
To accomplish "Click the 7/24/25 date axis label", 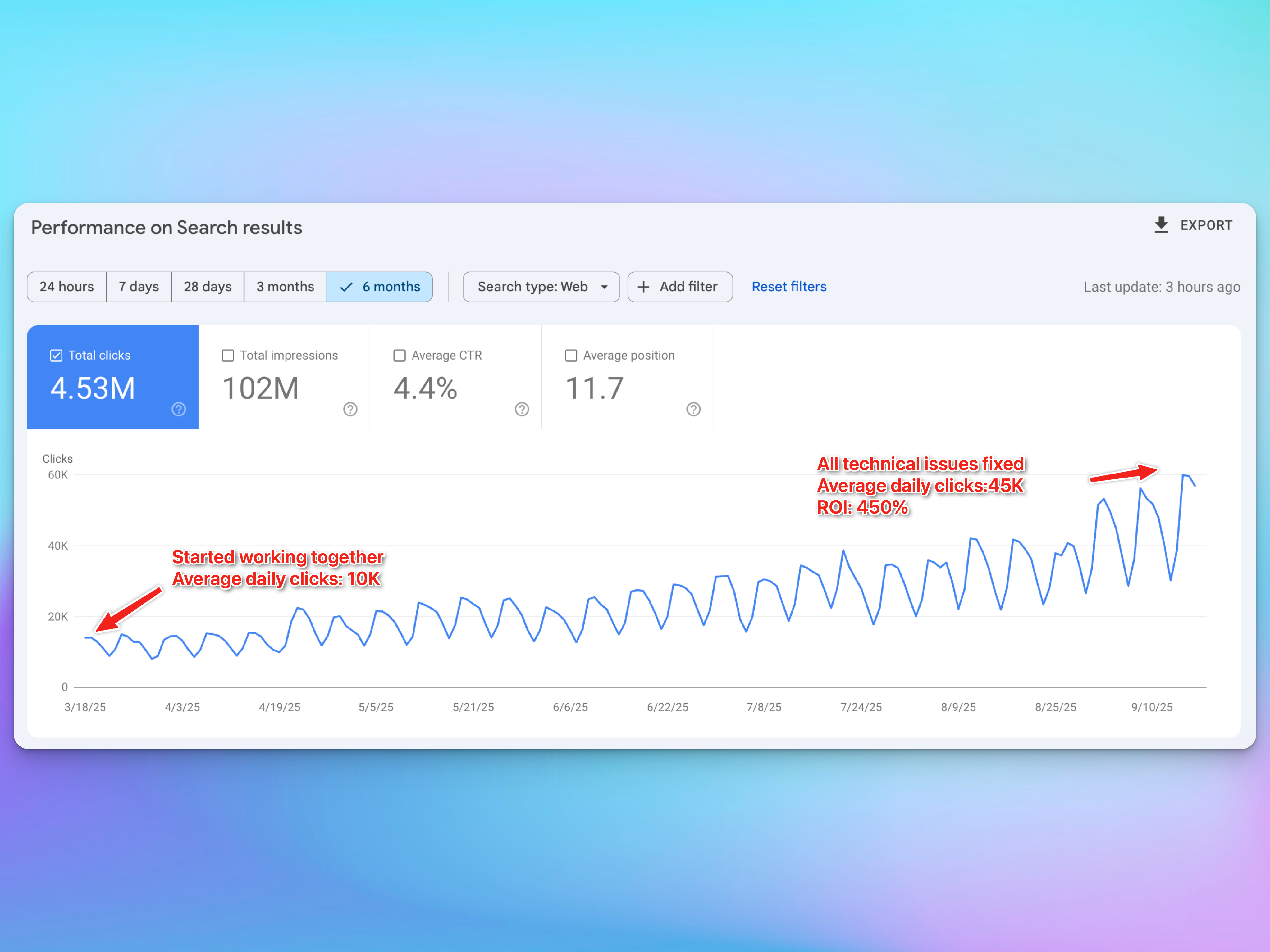I will pyautogui.click(x=861, y=708).
